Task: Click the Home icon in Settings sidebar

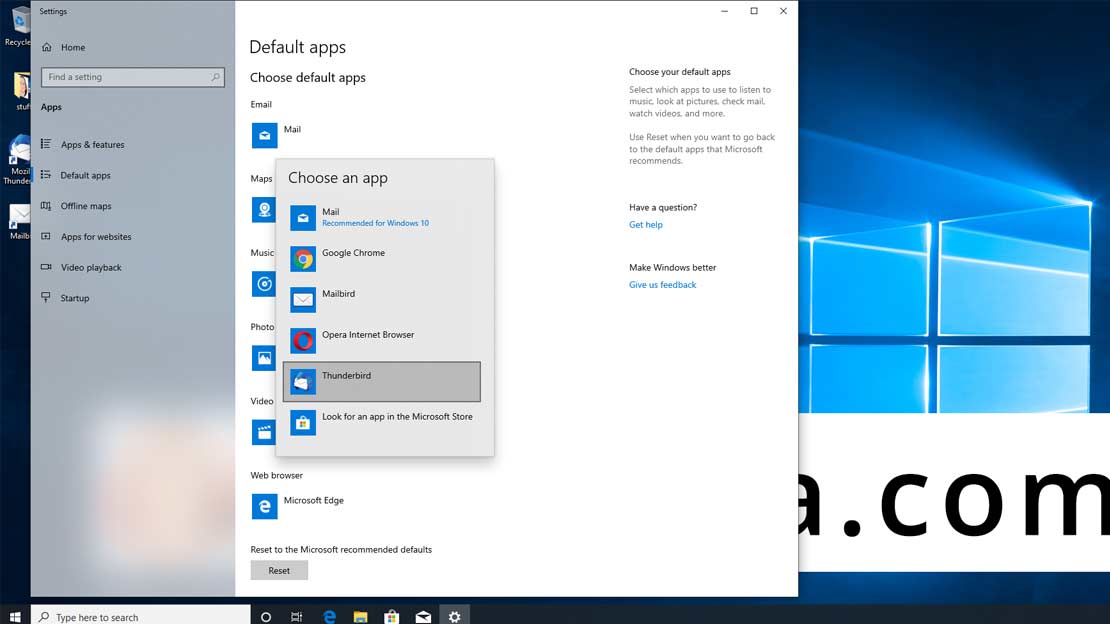Action: click(47, 47)
